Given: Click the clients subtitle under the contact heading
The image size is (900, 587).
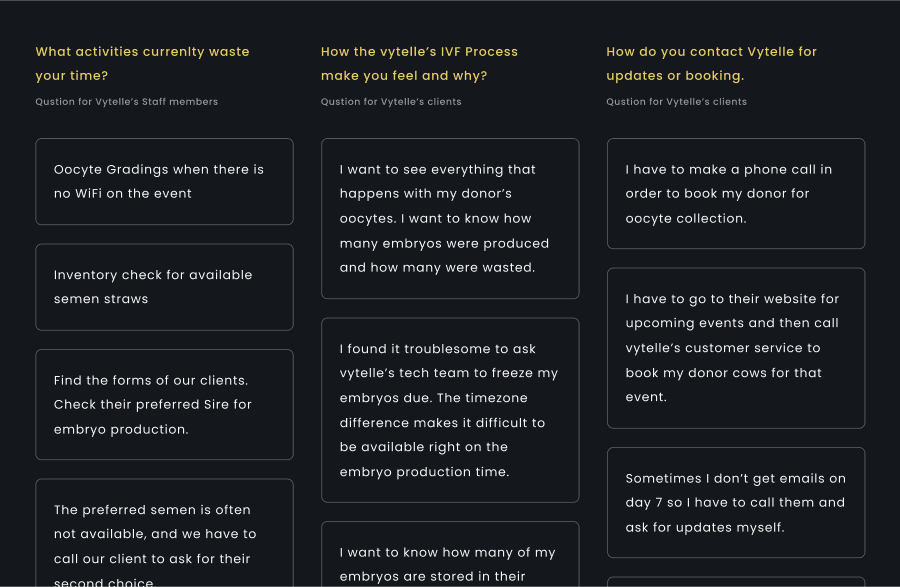Looking at the screenshot, I should coord(676,102).
